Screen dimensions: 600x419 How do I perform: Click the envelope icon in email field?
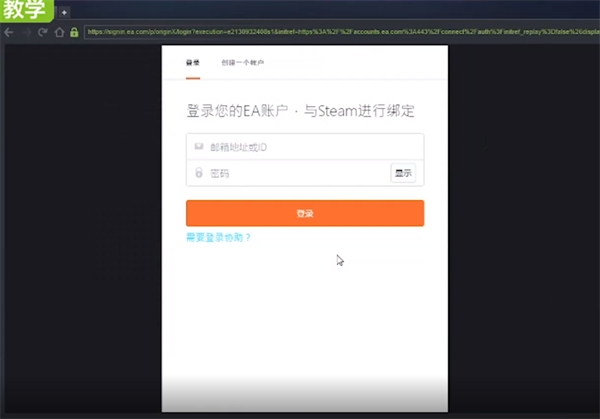coord(199,146)
